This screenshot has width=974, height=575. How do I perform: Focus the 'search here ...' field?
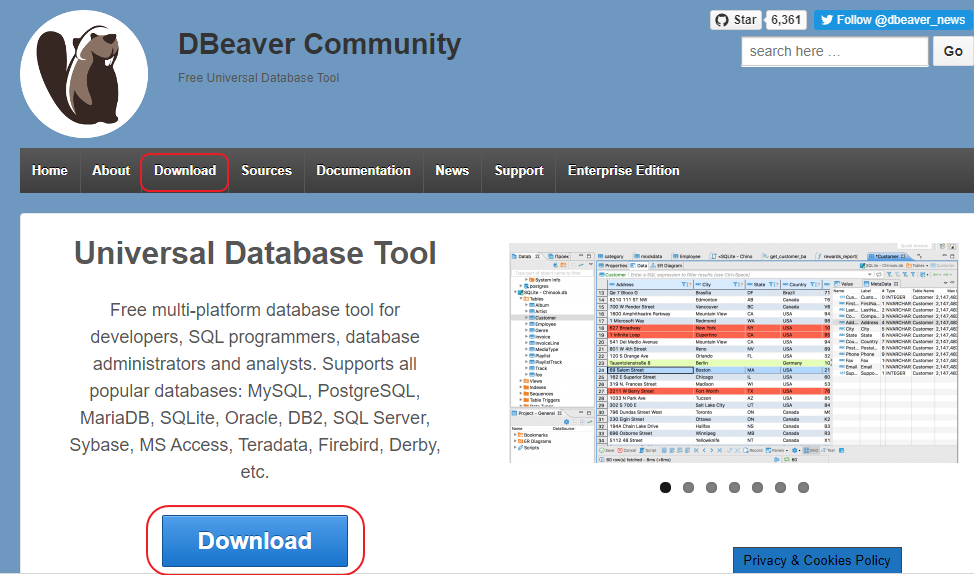click(834, 52)
